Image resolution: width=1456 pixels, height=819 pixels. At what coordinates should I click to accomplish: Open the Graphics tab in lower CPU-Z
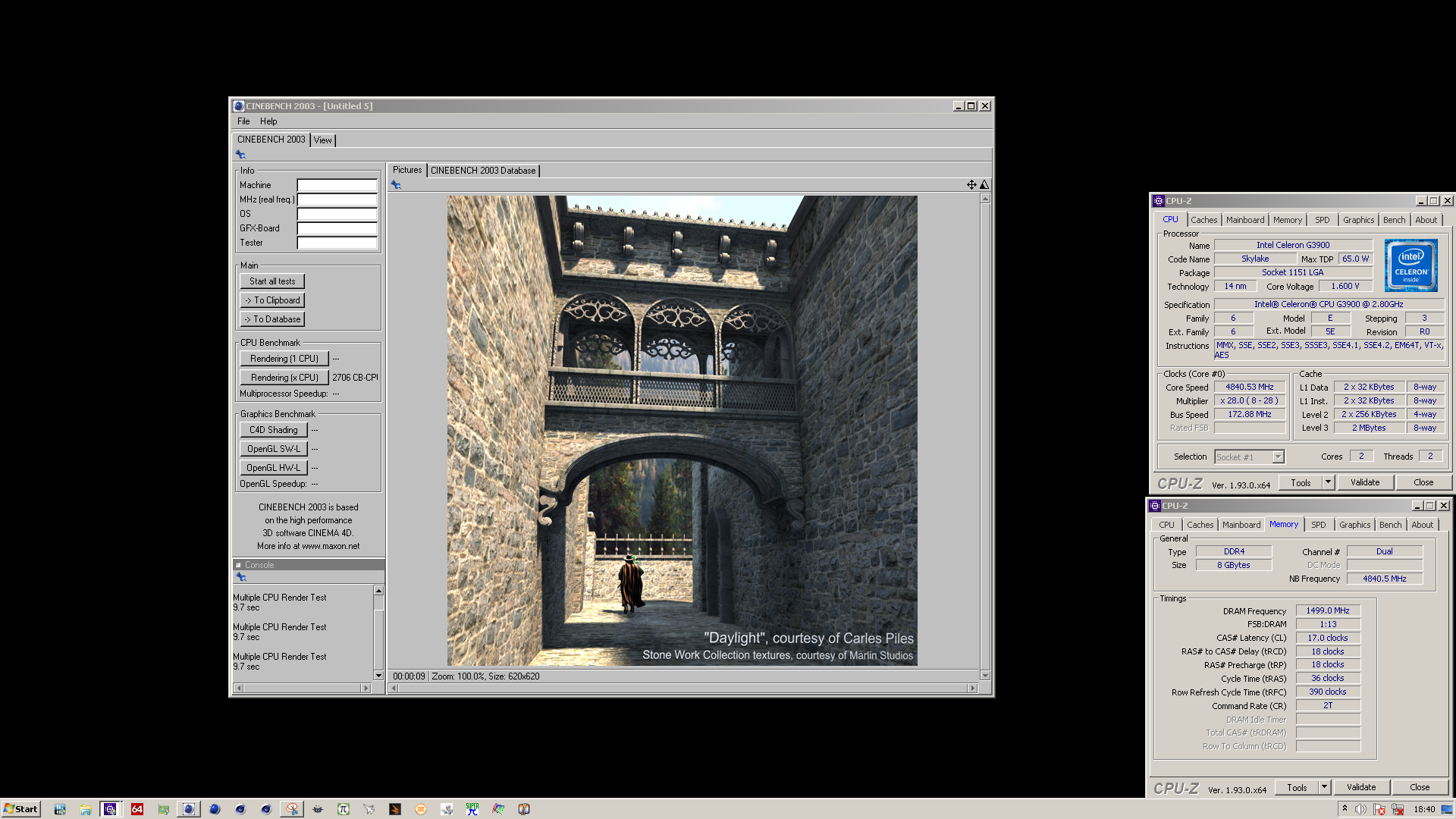1354,525
